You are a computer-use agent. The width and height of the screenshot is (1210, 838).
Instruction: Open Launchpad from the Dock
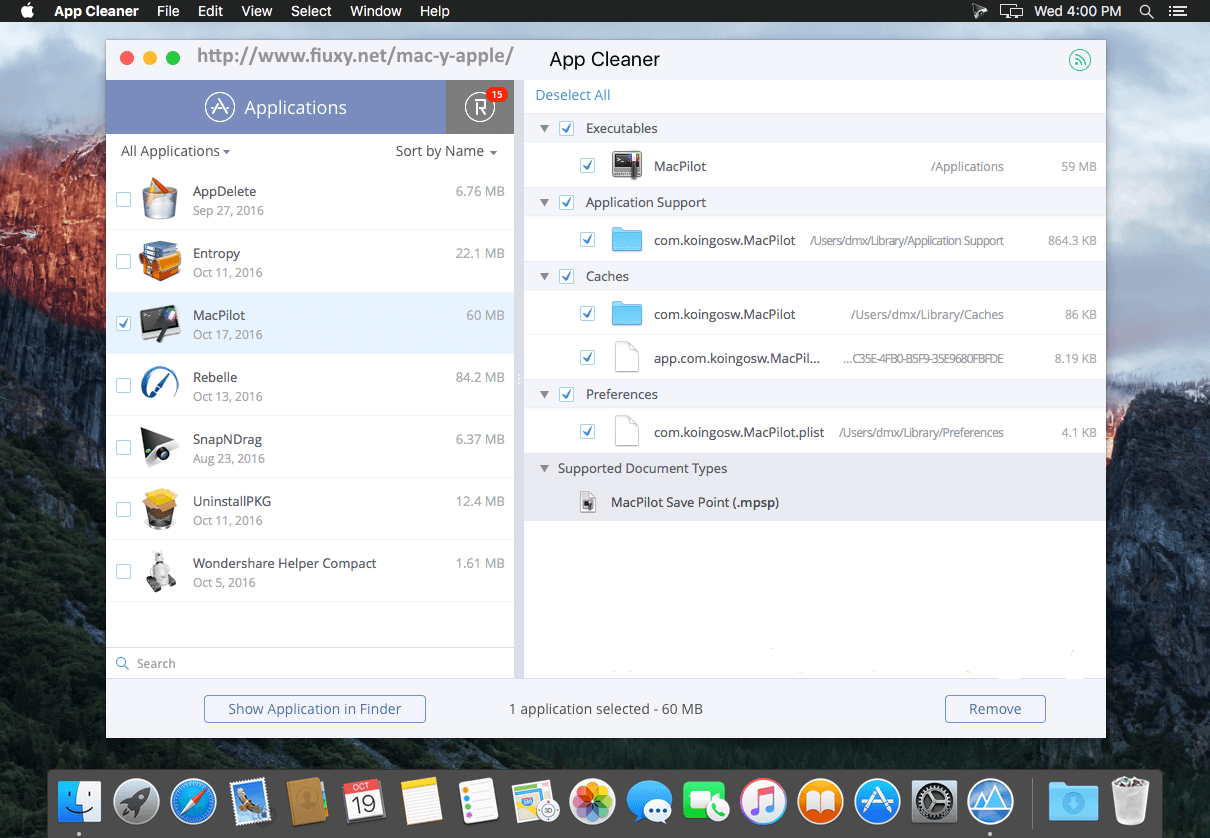point(136,800)
